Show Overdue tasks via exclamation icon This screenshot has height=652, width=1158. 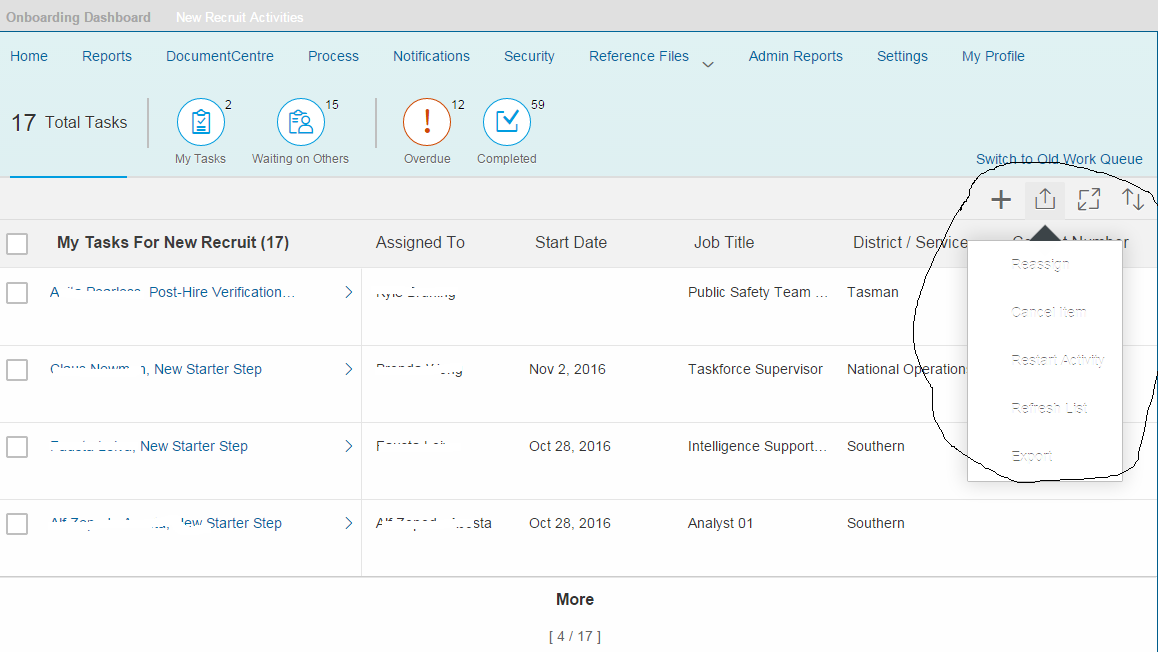[x=427, y=122]
